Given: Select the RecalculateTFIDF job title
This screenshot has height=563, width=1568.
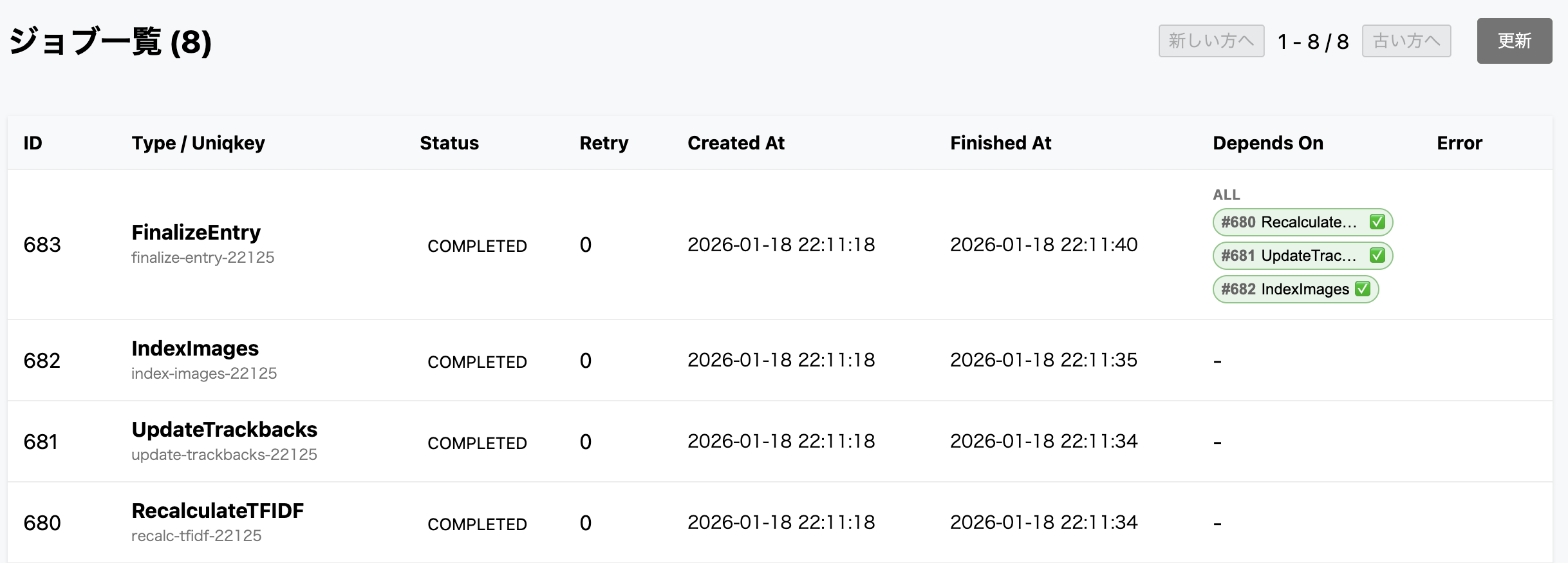Looking at the screenshot, I should (217, 510).
